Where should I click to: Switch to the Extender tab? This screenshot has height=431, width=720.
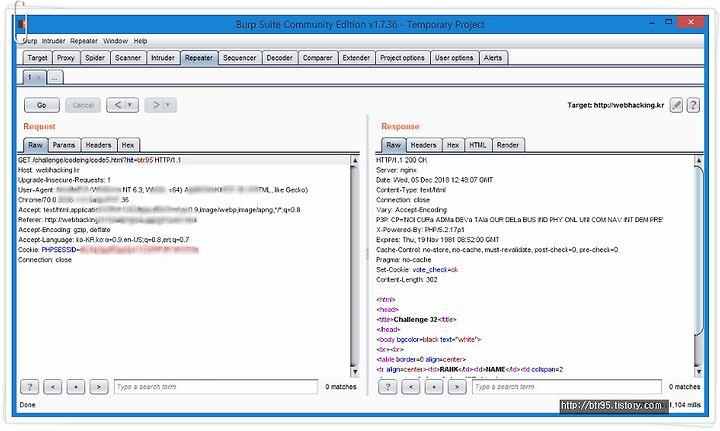coord(356,58)
